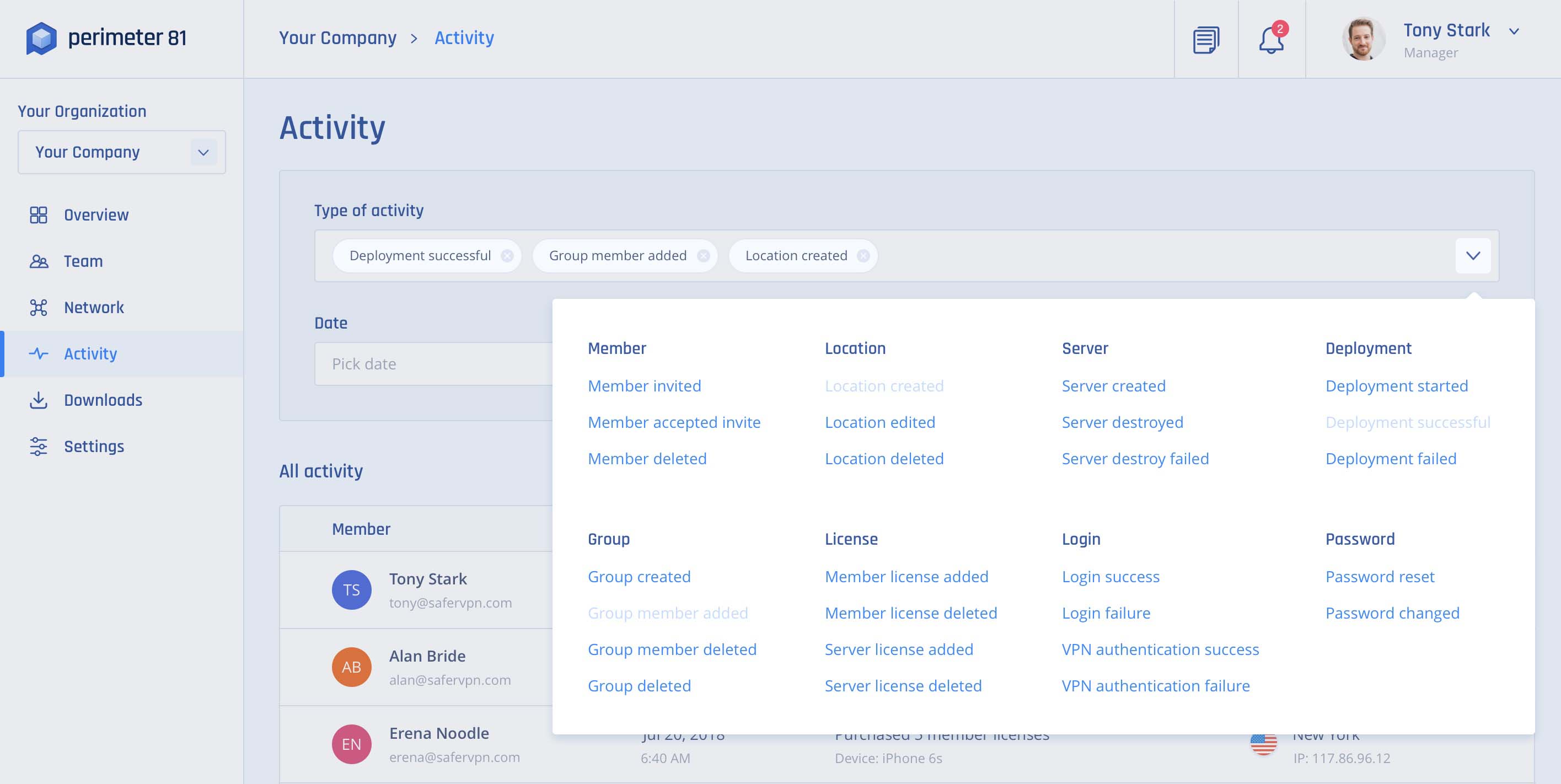Screen dimensions: 1561x784
Task: Click the Overview grid icon in sidebar
Action: coord(39,215)
